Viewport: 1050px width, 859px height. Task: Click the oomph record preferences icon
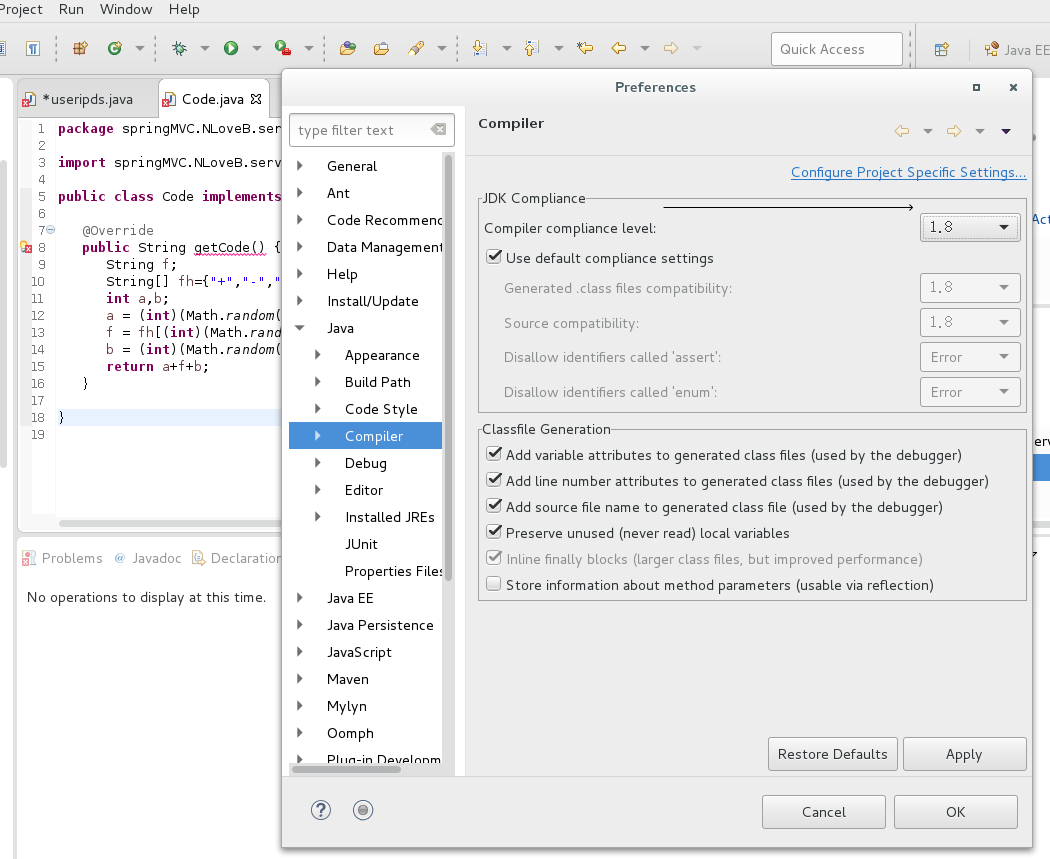point(363,810)
